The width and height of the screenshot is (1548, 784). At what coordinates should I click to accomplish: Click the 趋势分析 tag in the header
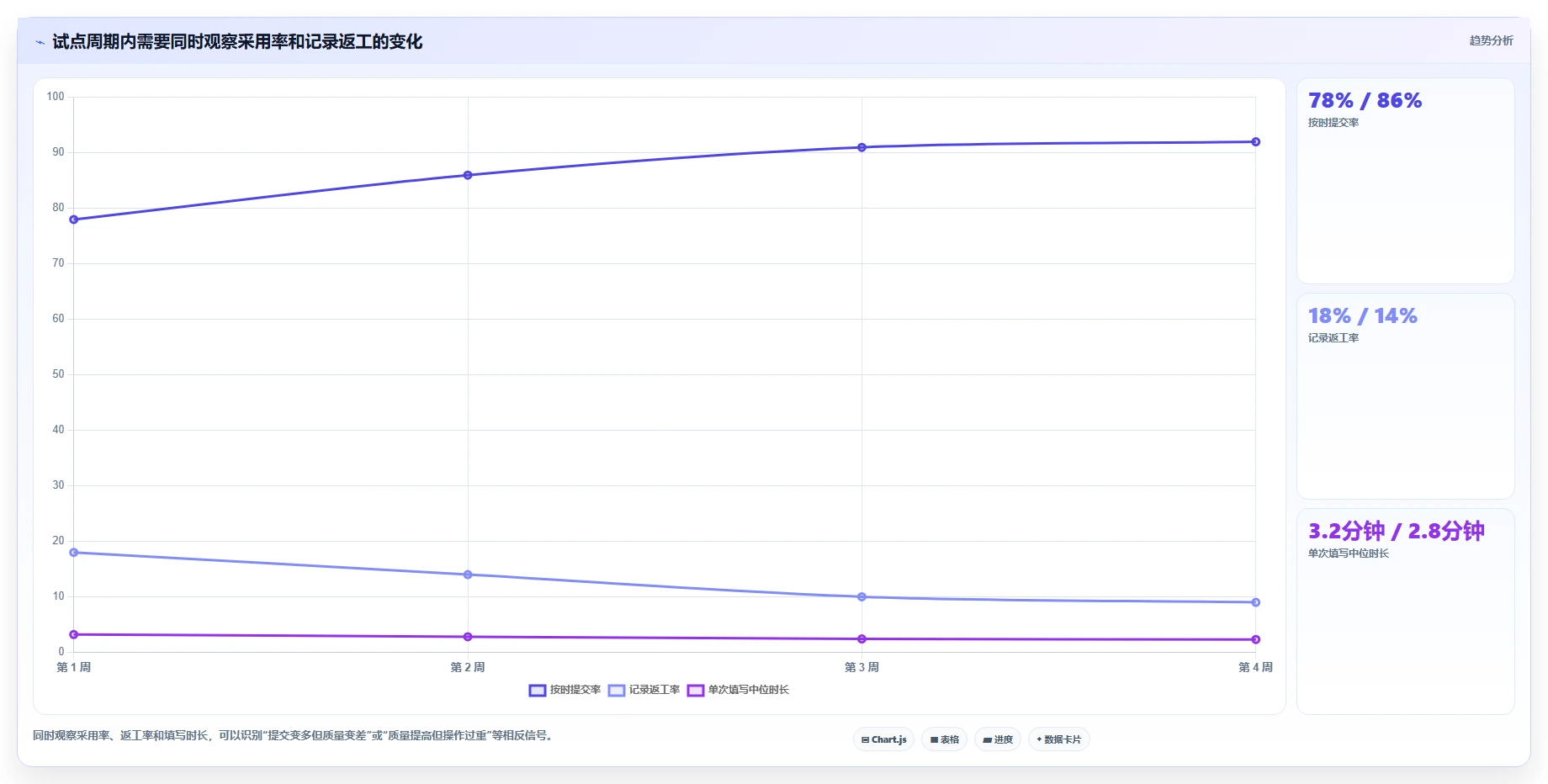[1491, 40]
